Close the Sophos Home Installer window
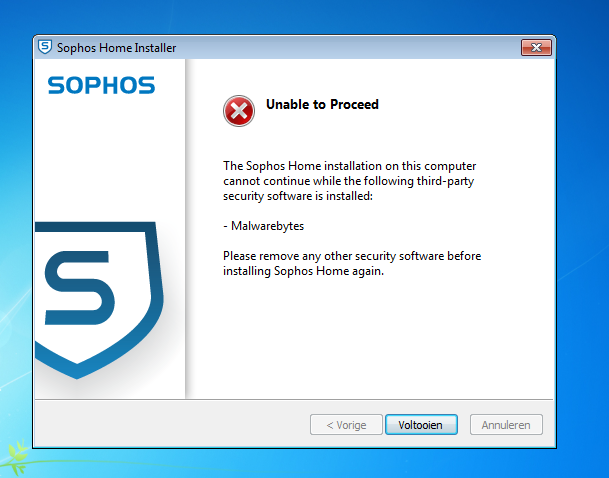Image resolution: width=609 pixels, height=478 pixels. 536,47
